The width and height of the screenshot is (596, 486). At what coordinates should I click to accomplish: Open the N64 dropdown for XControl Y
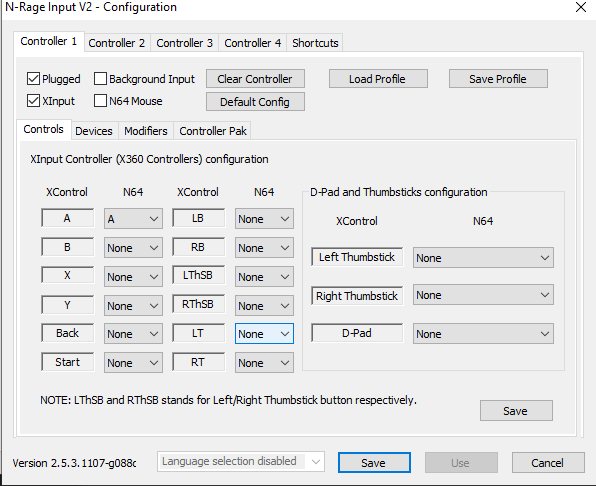click(x=133, y=306)
